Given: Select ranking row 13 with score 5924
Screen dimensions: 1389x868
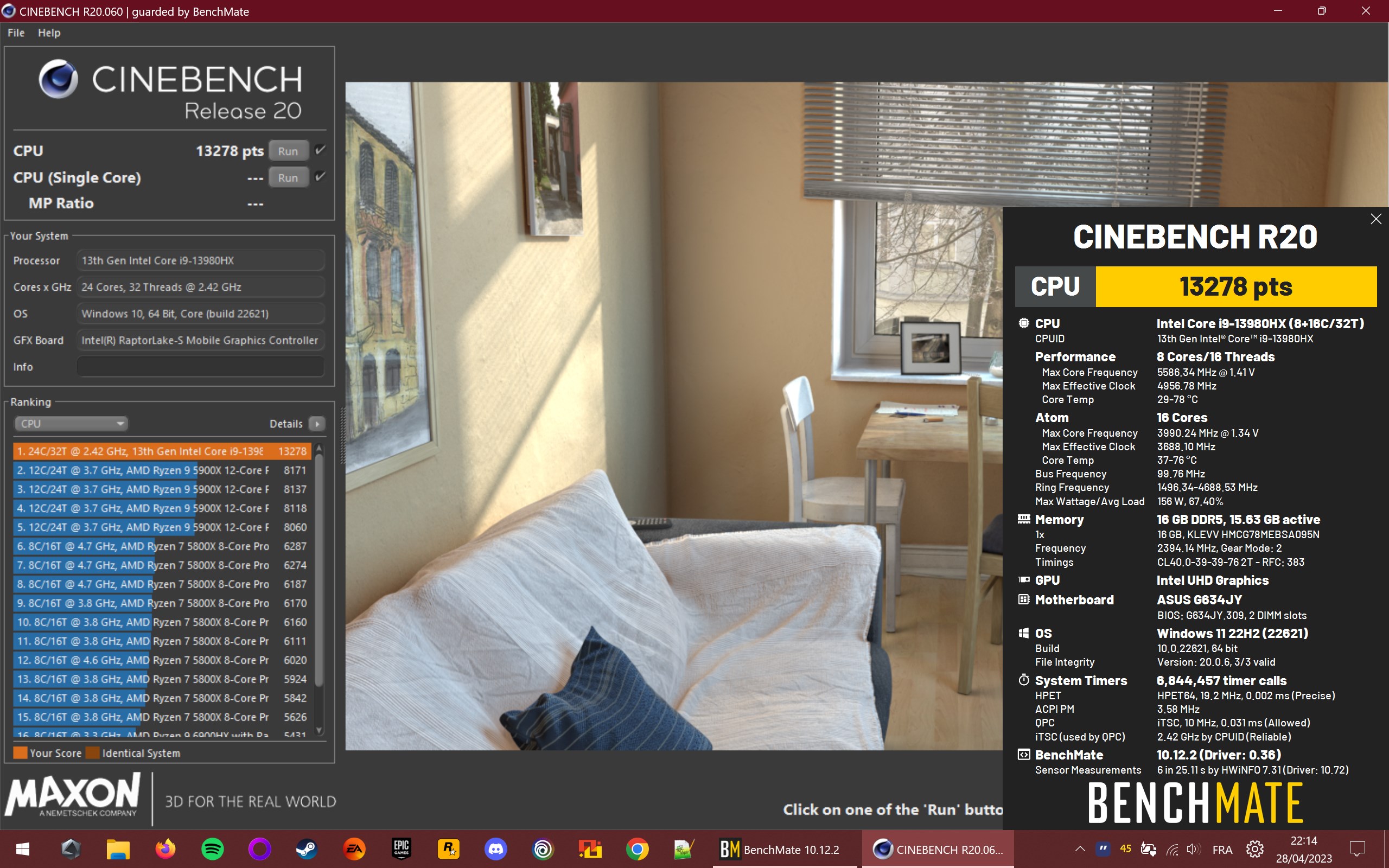Looking at the screenshot, I should 162,679.
